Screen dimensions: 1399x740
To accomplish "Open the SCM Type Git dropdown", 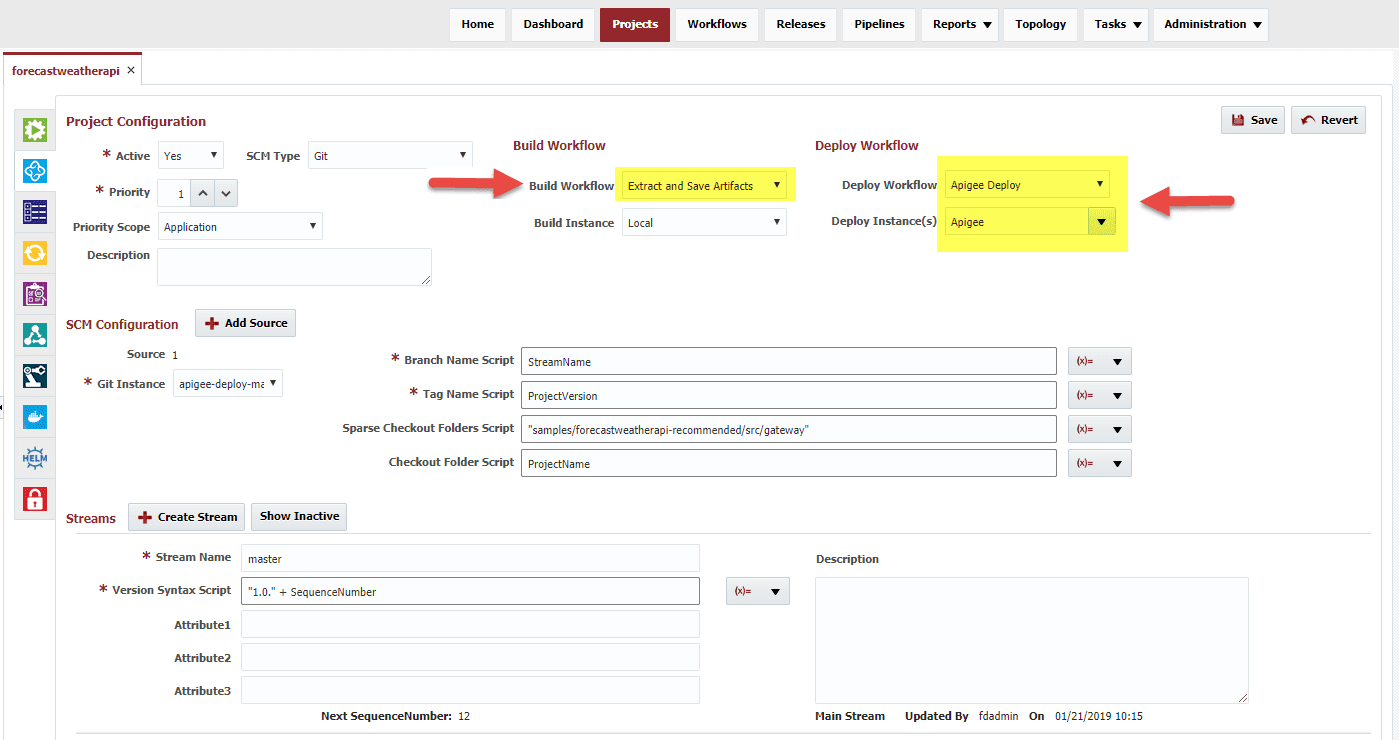I will point(390,156).
